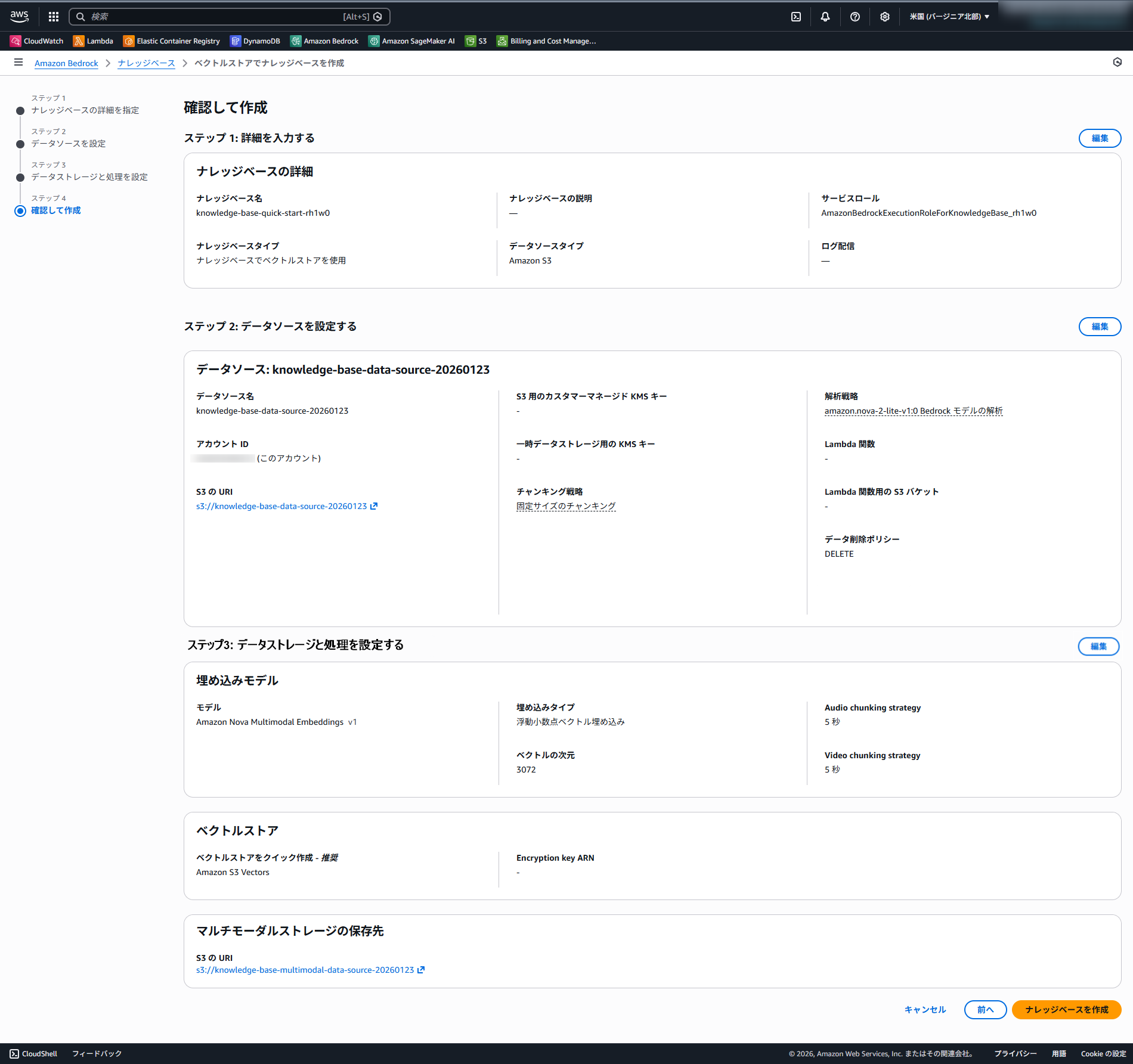
Task: Go to step 3 データストレージと処理を設定
Action: [89, 177]
